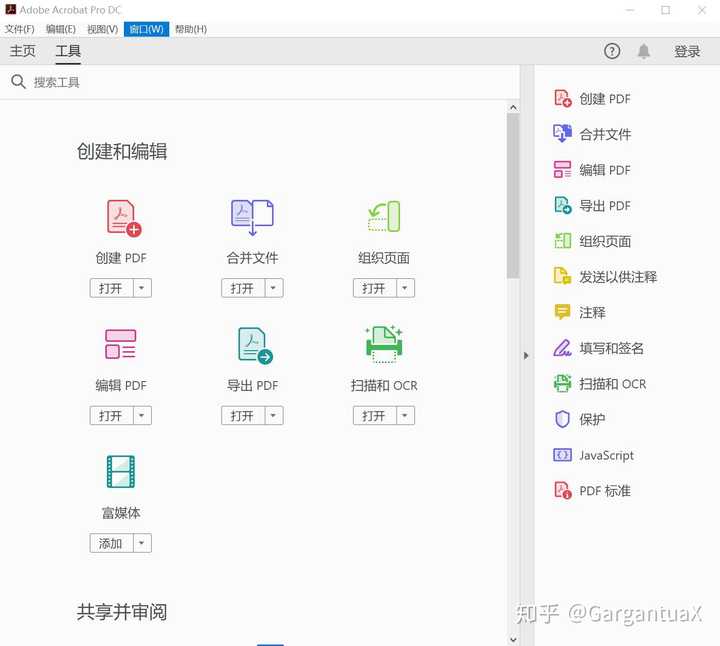Click the 创建 PDF large tool icon

tap(124, 218)
